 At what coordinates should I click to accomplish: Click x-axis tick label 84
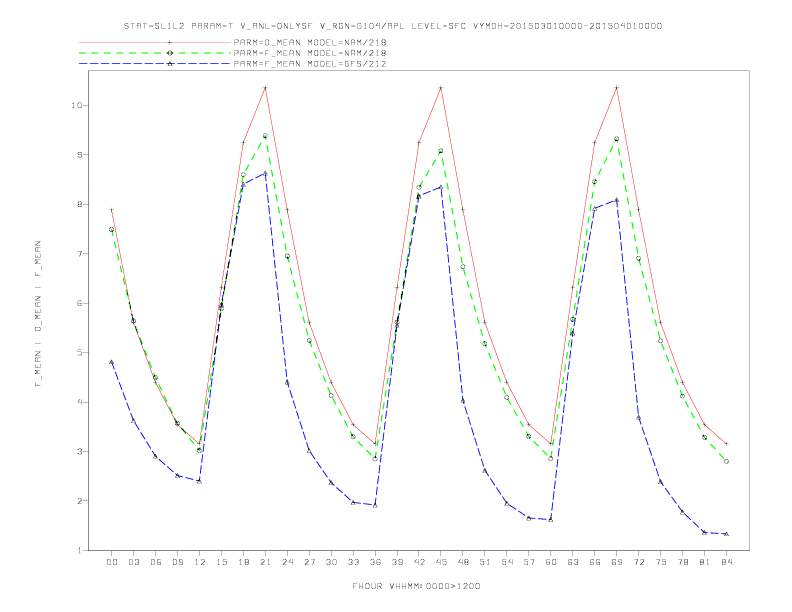(x=727, y=562)
